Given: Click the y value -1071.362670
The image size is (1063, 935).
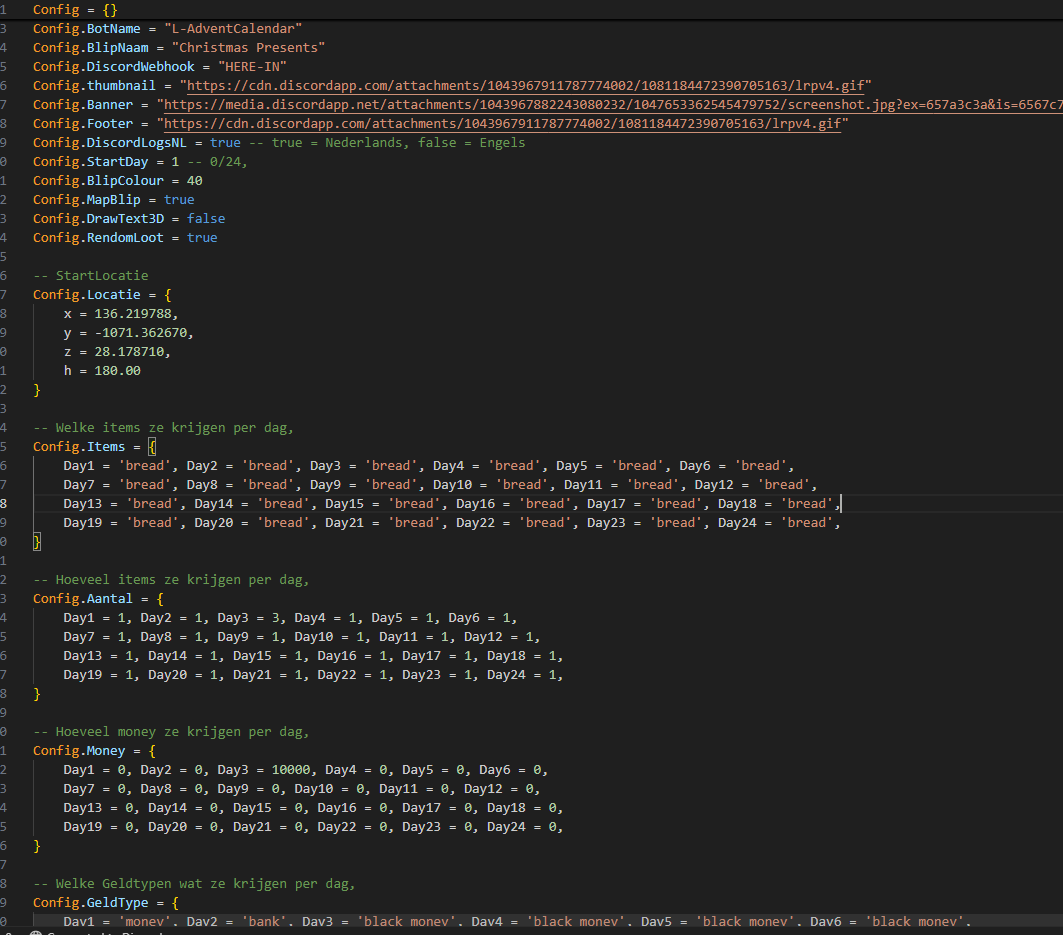Looking at the screenshot, I should tap(141, 332).
